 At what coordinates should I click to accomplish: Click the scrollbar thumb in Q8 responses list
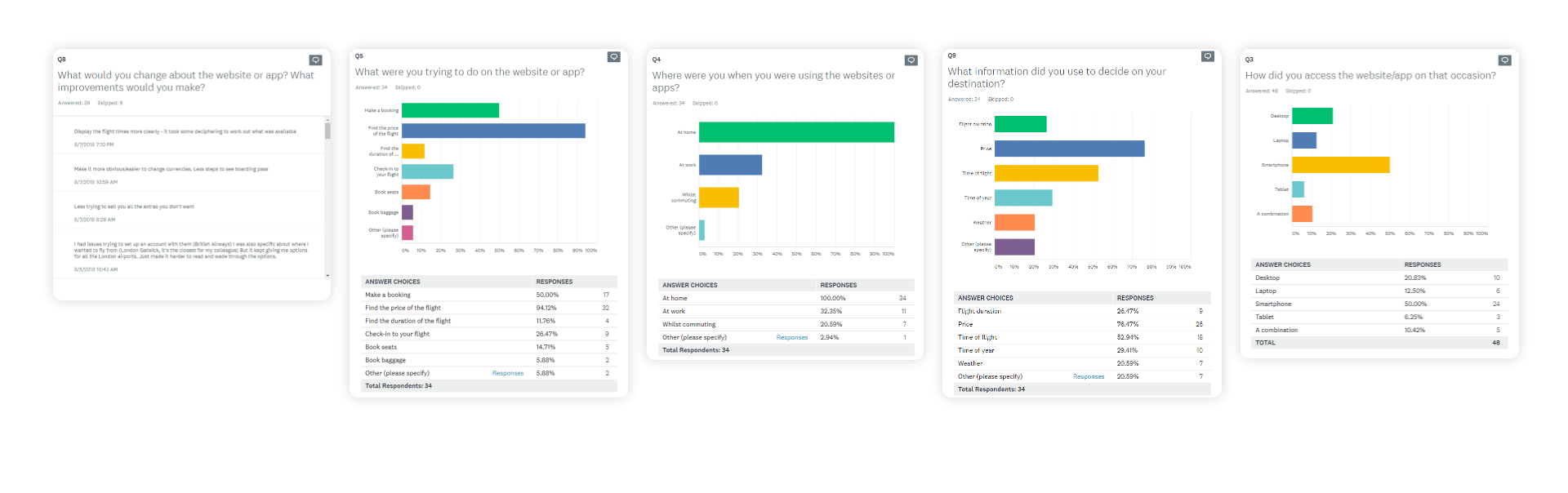[x=327, y=131]
